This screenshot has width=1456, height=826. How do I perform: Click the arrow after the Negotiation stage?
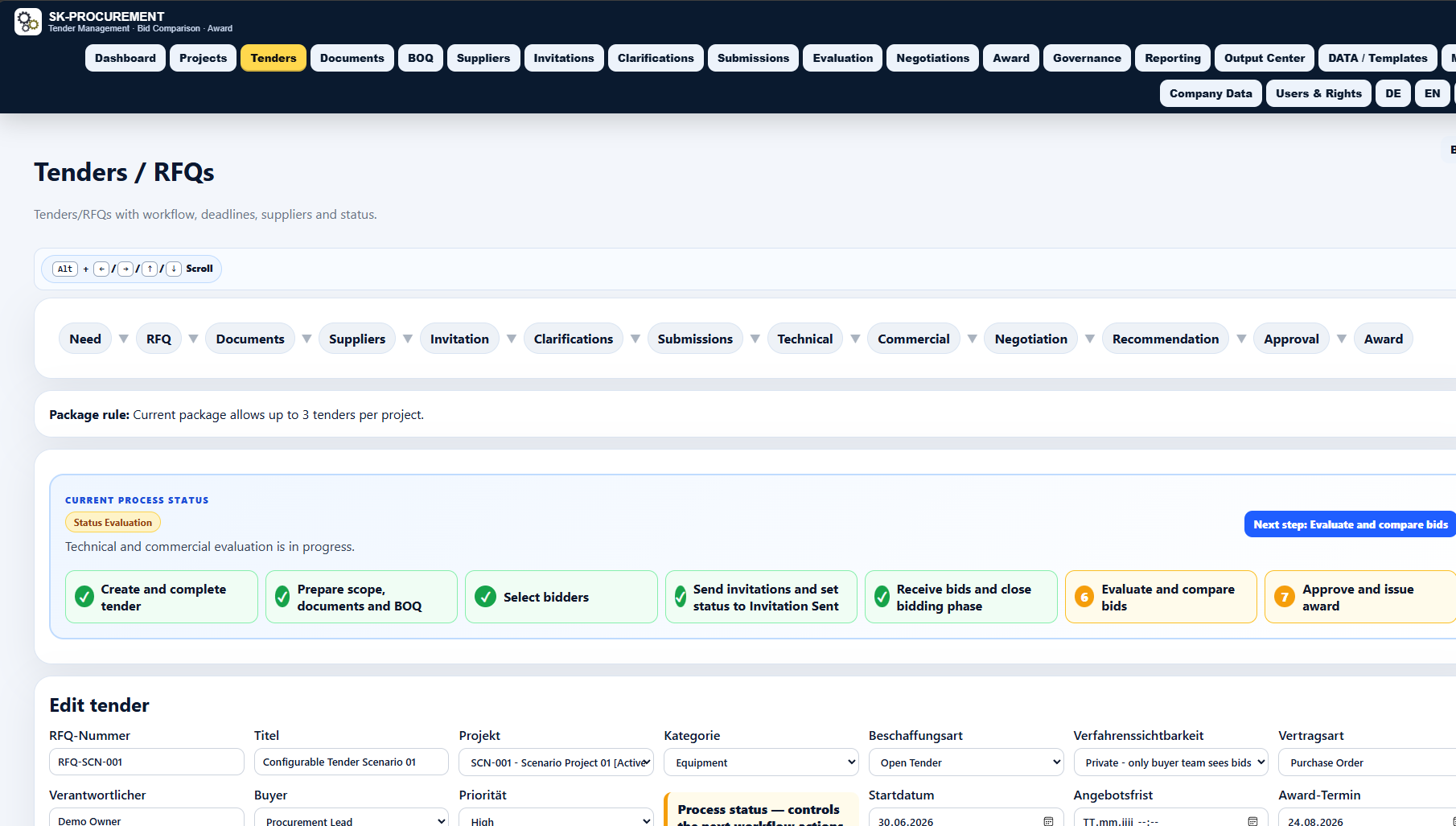1090,339
